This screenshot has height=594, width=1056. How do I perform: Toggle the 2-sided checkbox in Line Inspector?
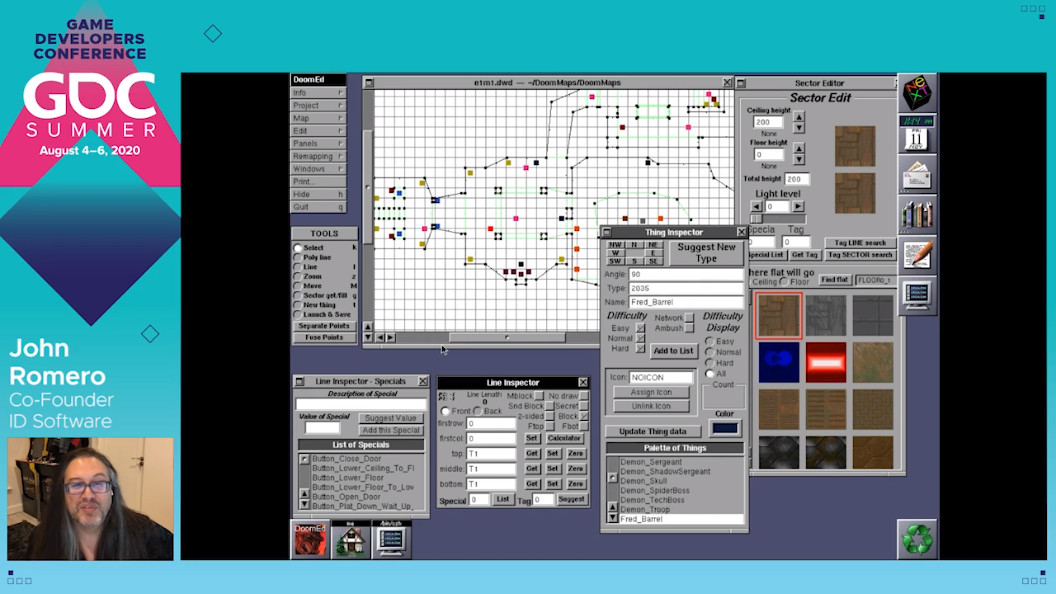click(x=550, y=416)
